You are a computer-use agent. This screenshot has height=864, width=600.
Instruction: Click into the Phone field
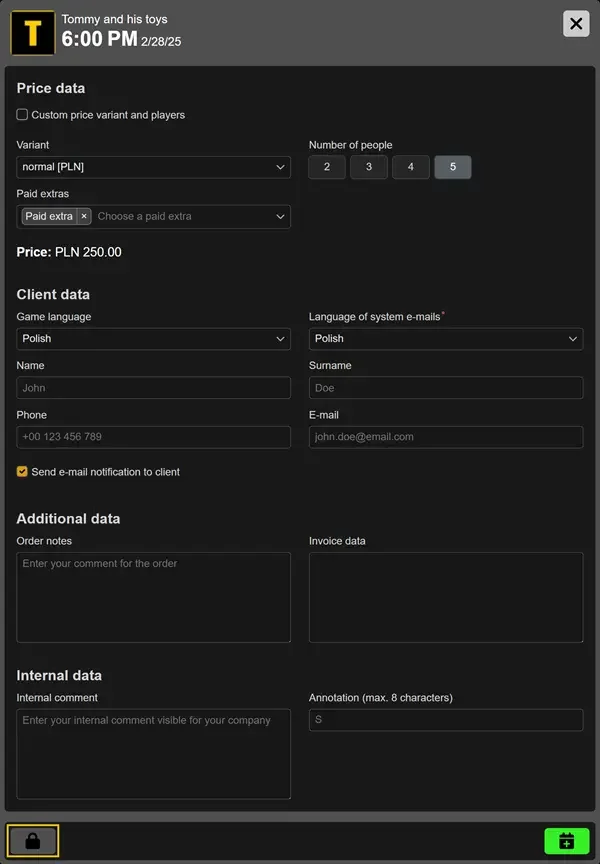tap(153, 437)
